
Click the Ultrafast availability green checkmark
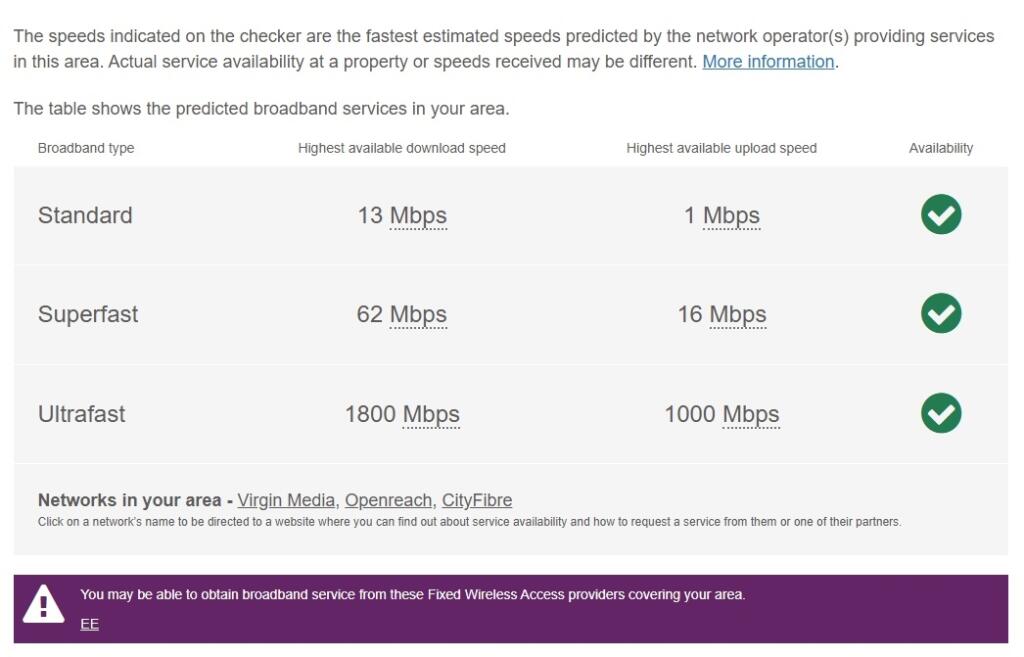point(940,412)
